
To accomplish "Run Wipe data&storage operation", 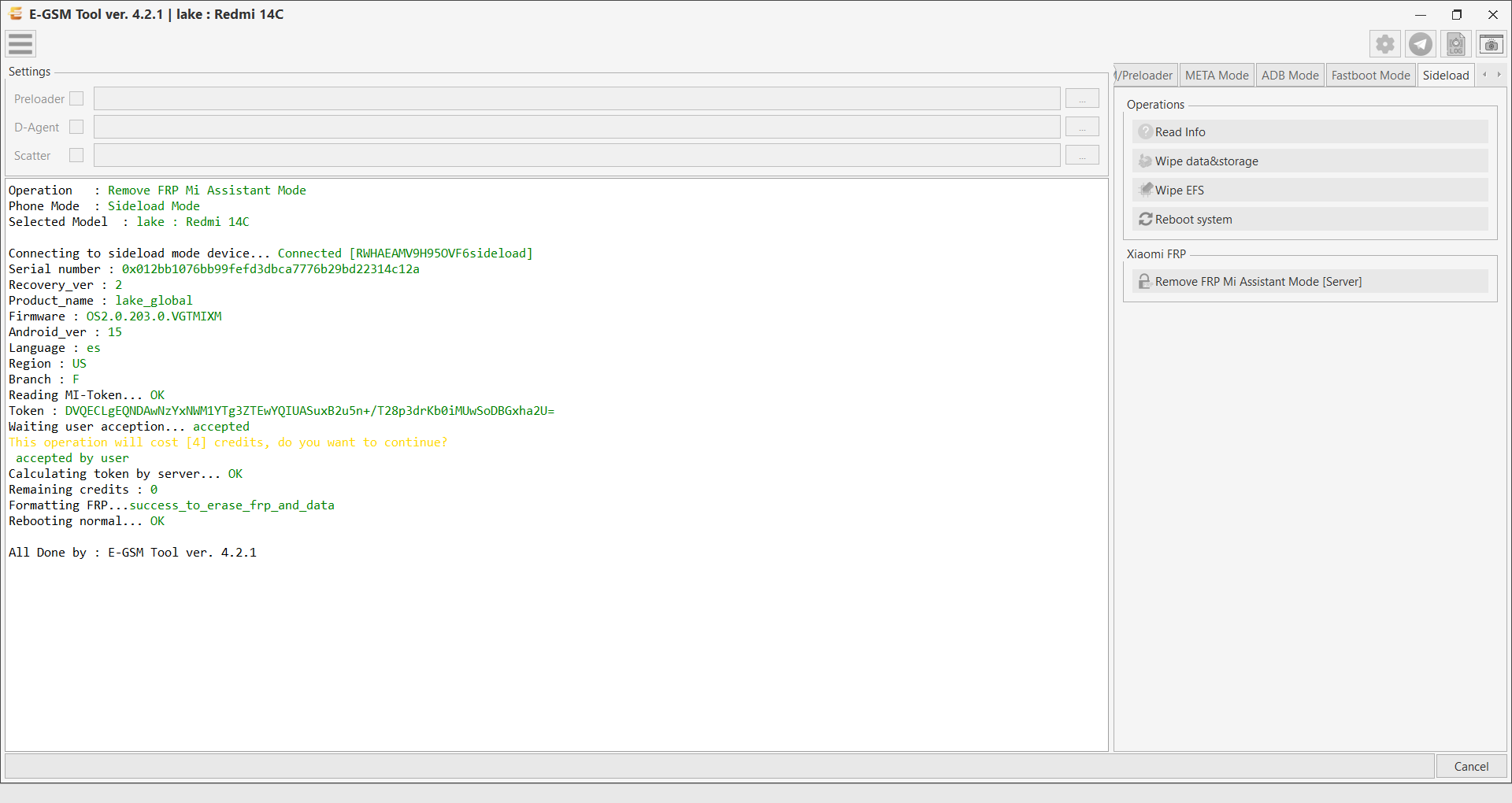I will tap(1310, 161).
